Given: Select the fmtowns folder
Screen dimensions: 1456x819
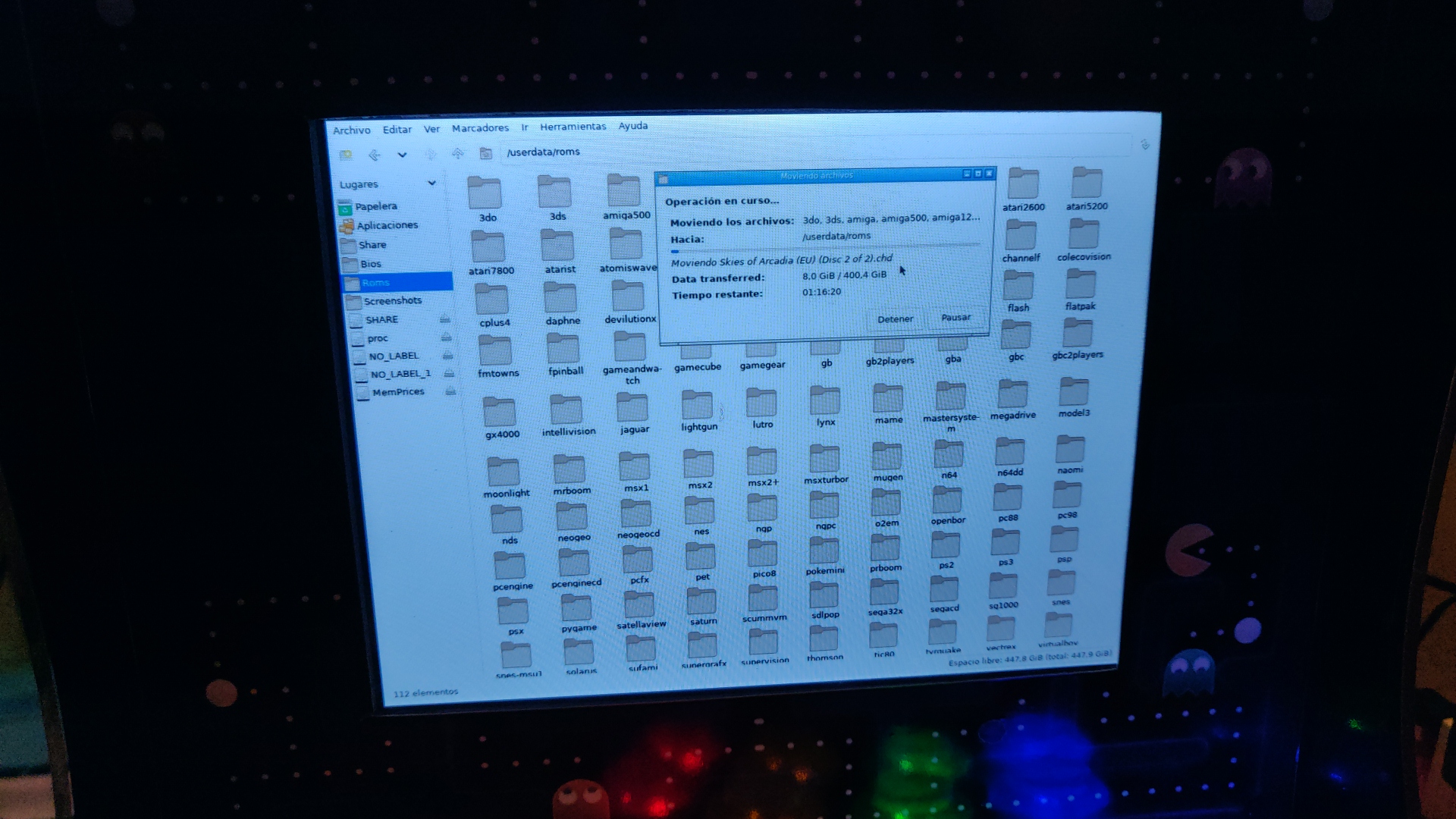Looking at the screenshot, I should (497, 356).
